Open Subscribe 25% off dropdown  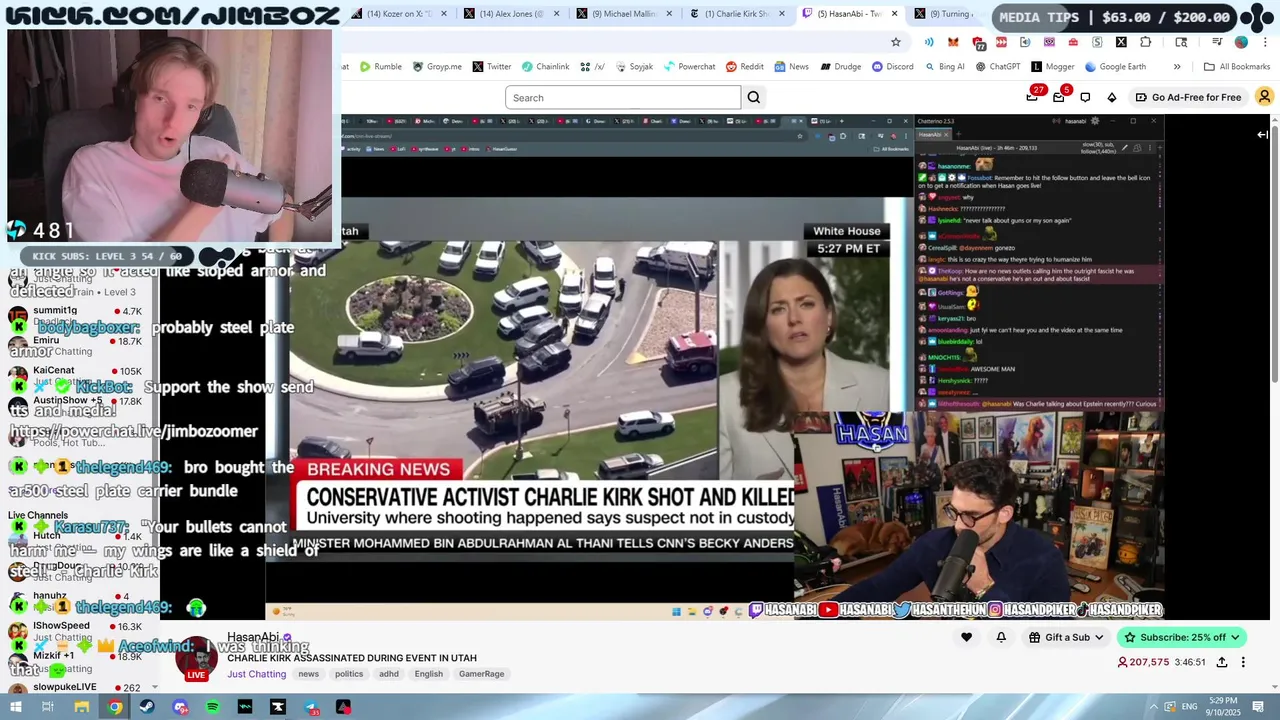click(x=1182, y=637)
